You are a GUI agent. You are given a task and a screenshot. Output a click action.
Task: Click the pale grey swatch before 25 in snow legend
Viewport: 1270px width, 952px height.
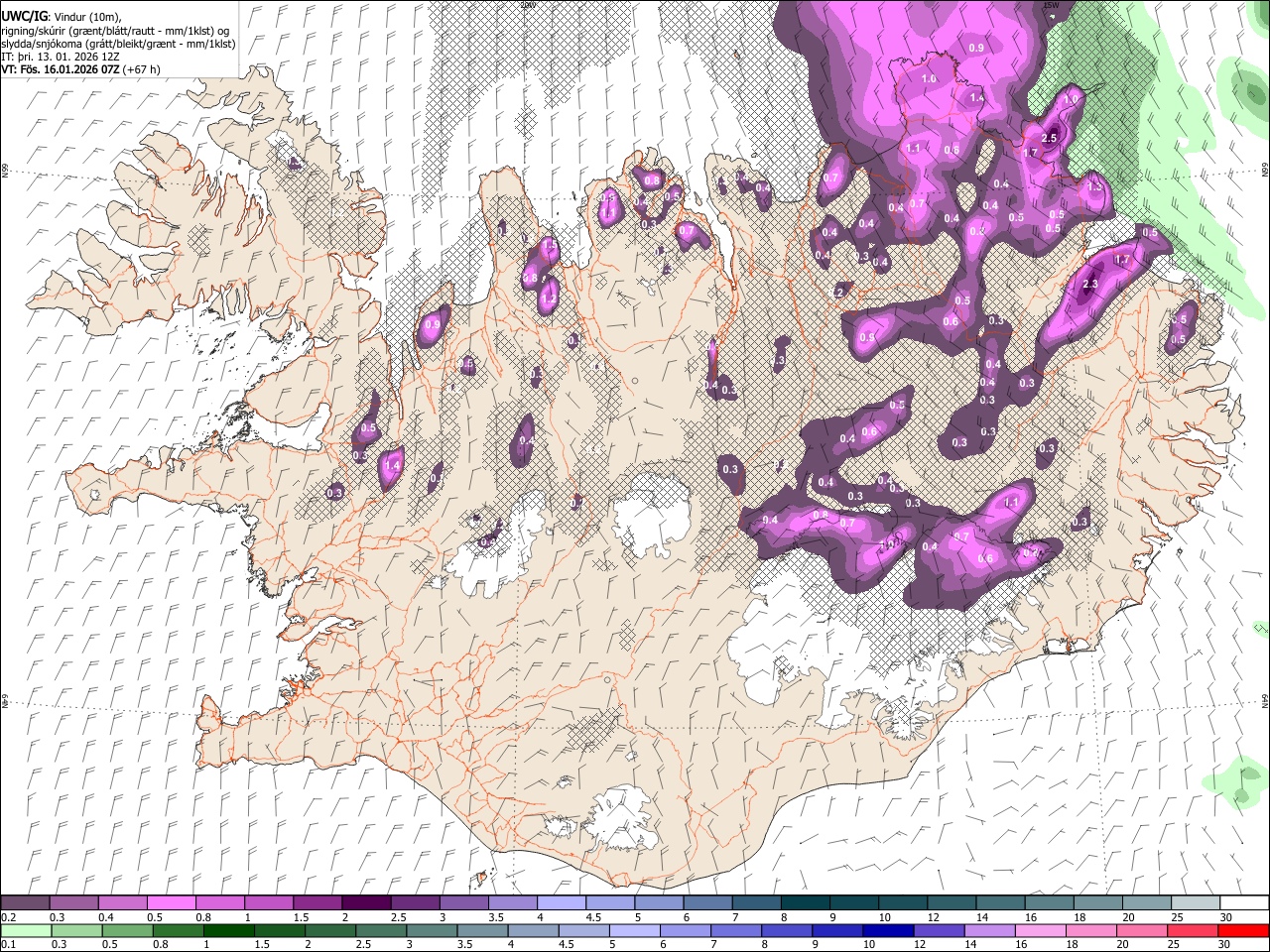(x=1195, y=902)
